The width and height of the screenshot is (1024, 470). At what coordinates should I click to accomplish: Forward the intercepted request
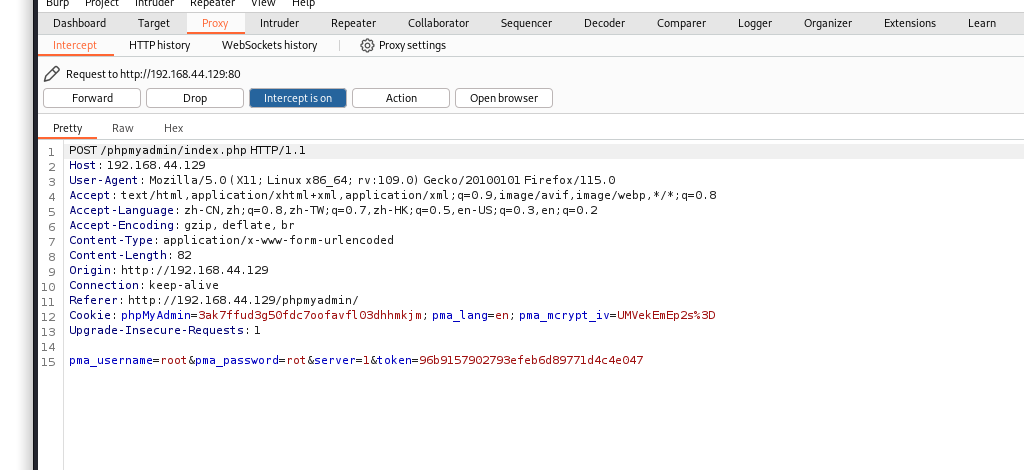(92, 98)
